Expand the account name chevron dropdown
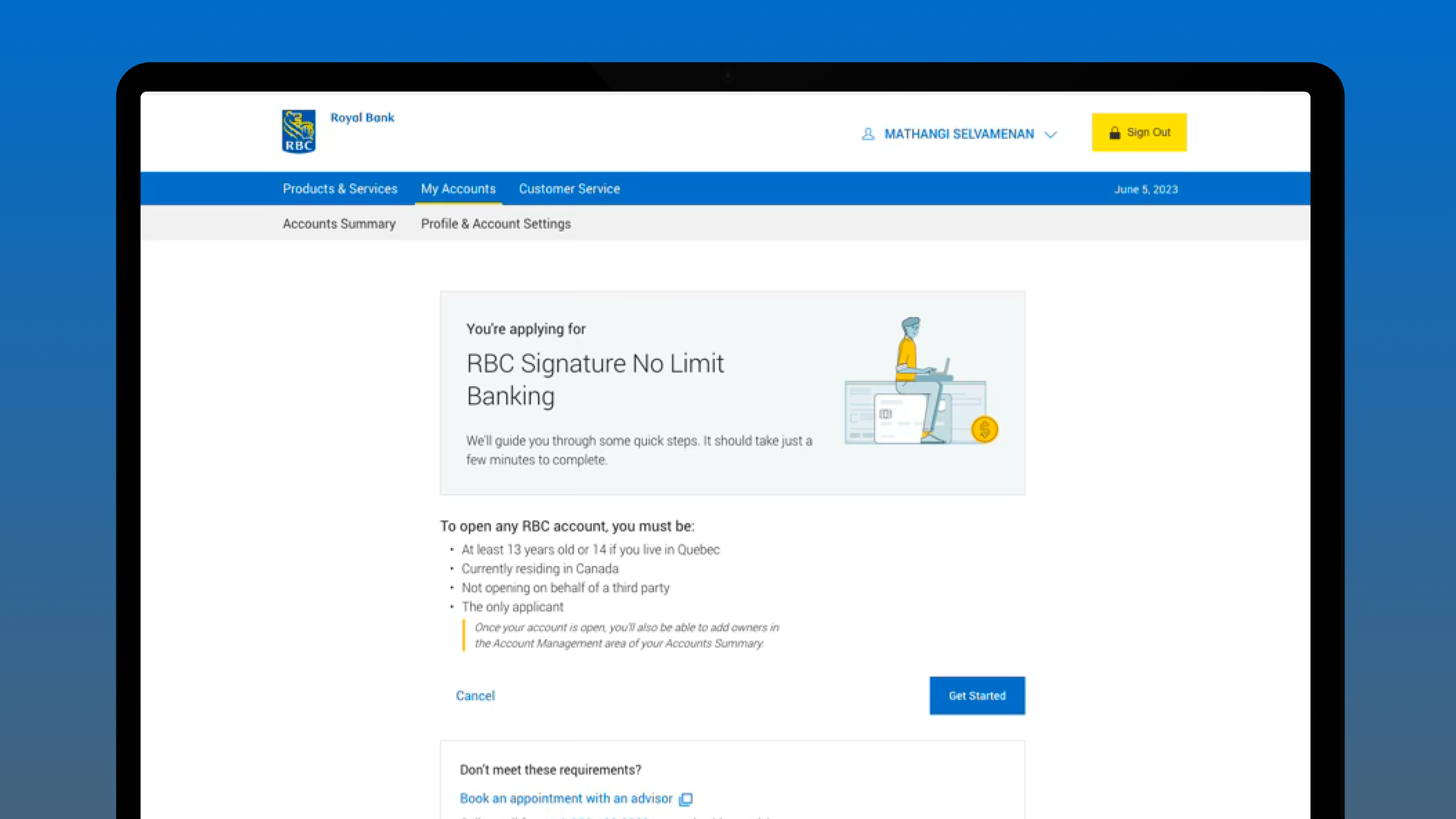Screen dimensions: 1456x819 coord(1051,135)
